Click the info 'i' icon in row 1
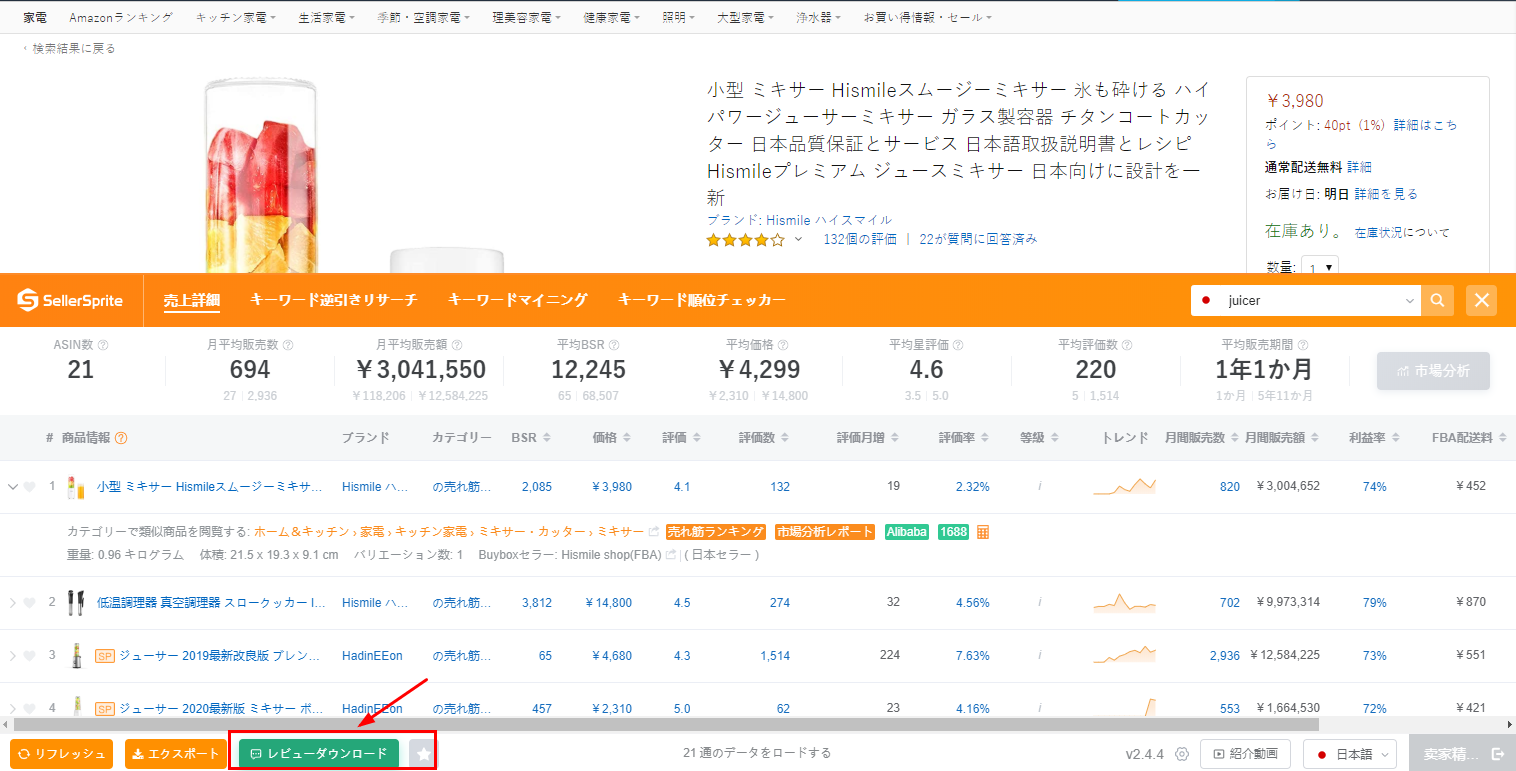 point(1039,487)
